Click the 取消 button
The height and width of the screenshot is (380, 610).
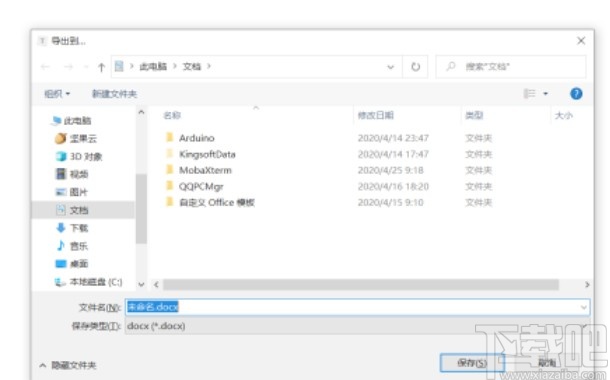547,363
